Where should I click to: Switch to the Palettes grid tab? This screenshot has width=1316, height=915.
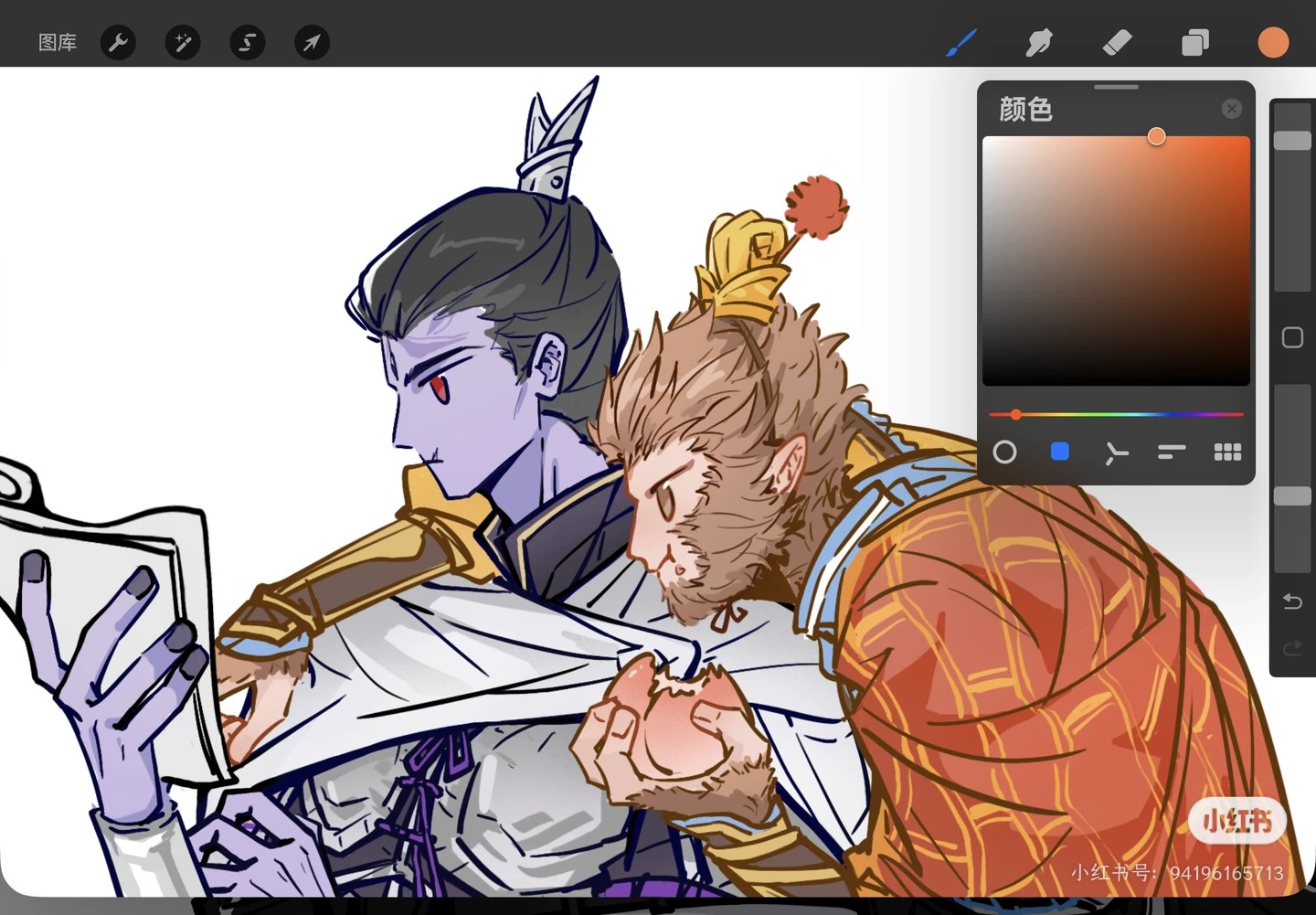pyautogui.click(x=1227, y=452)
